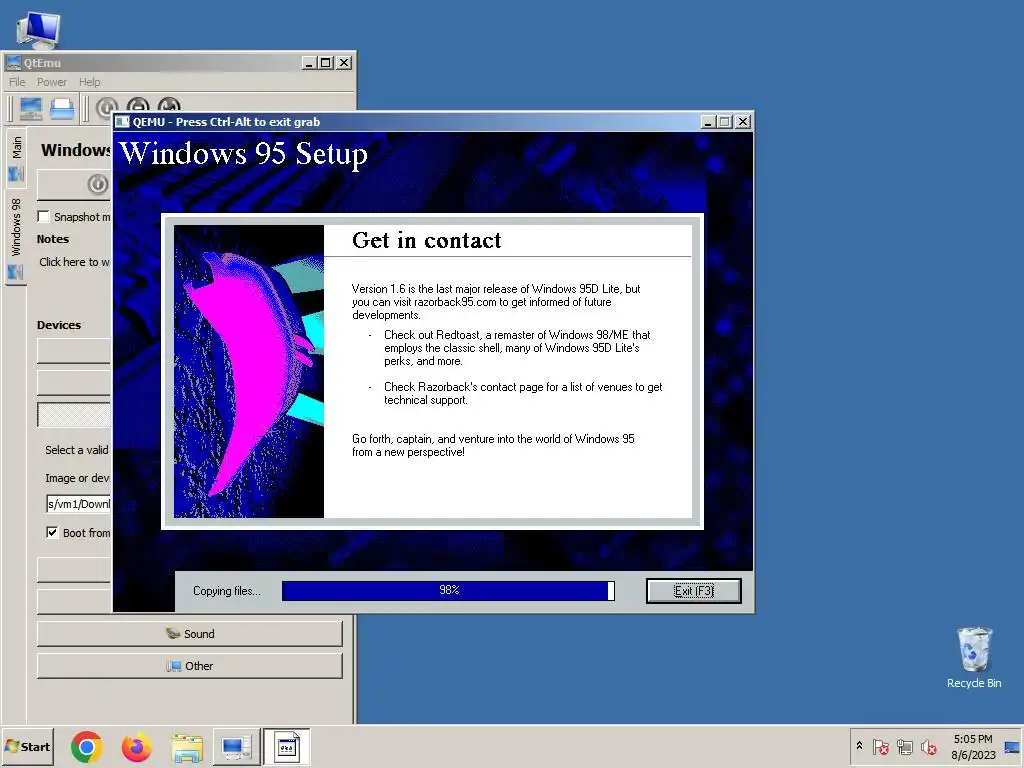The image size is (1024, 768).
Task: Launch Firefox from the taskbar
Action: tap(137, 746)
